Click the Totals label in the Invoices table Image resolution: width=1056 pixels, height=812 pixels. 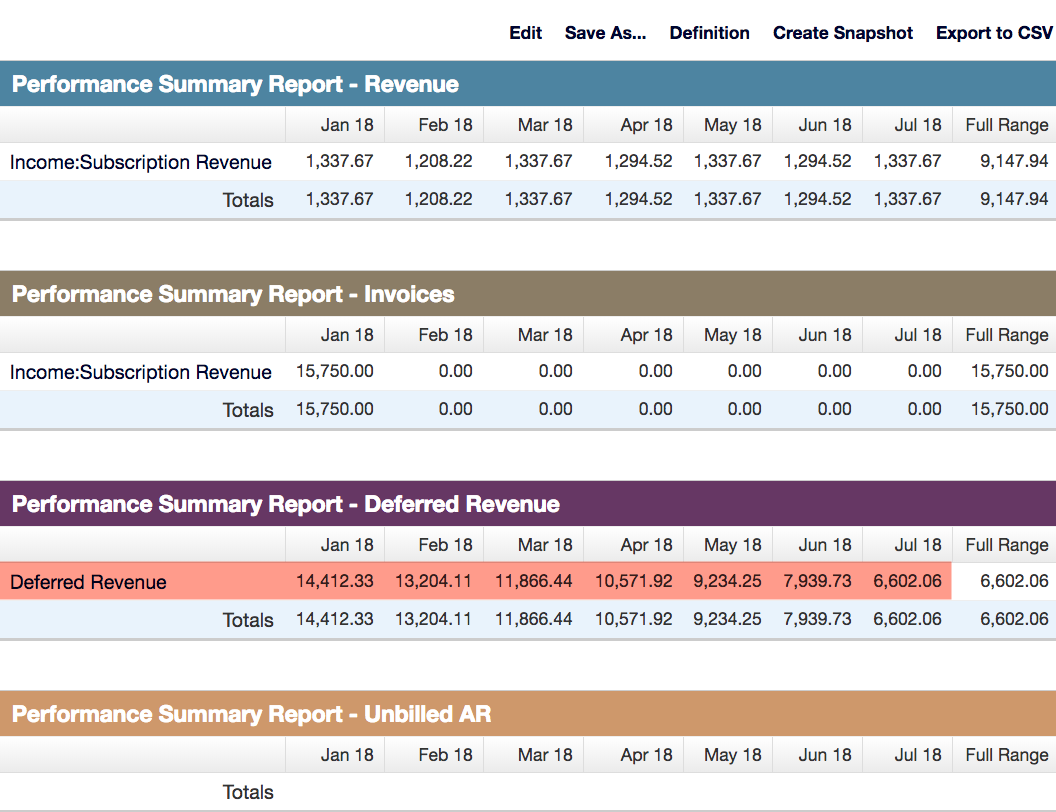tap(248, 410)
